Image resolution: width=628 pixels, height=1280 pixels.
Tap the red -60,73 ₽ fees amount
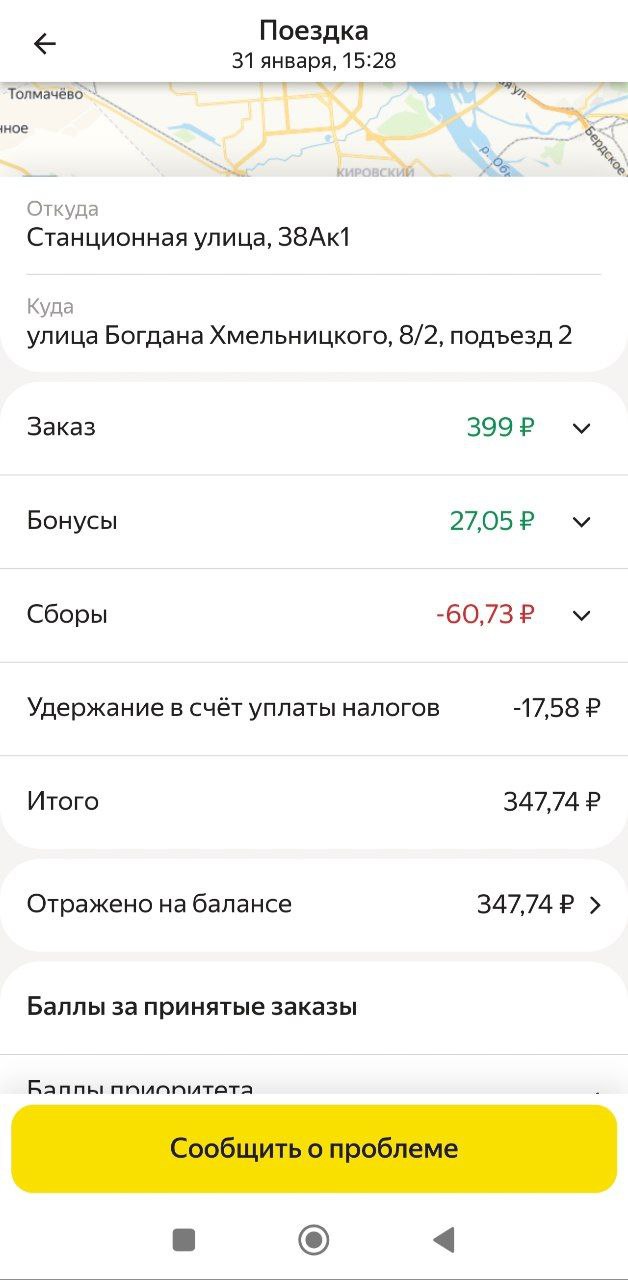[x=485, y=615]
